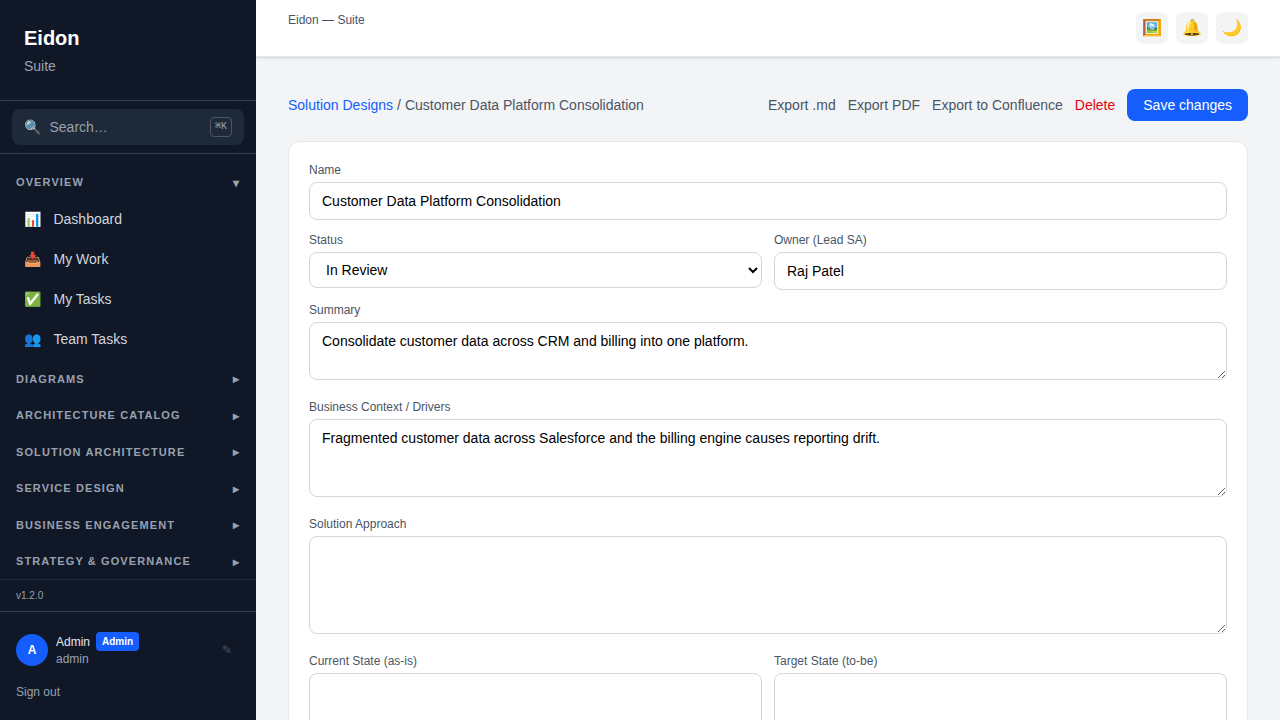Open the Status dropdown showing In Review
1280x720 pixels.
[x=535, y=270]
